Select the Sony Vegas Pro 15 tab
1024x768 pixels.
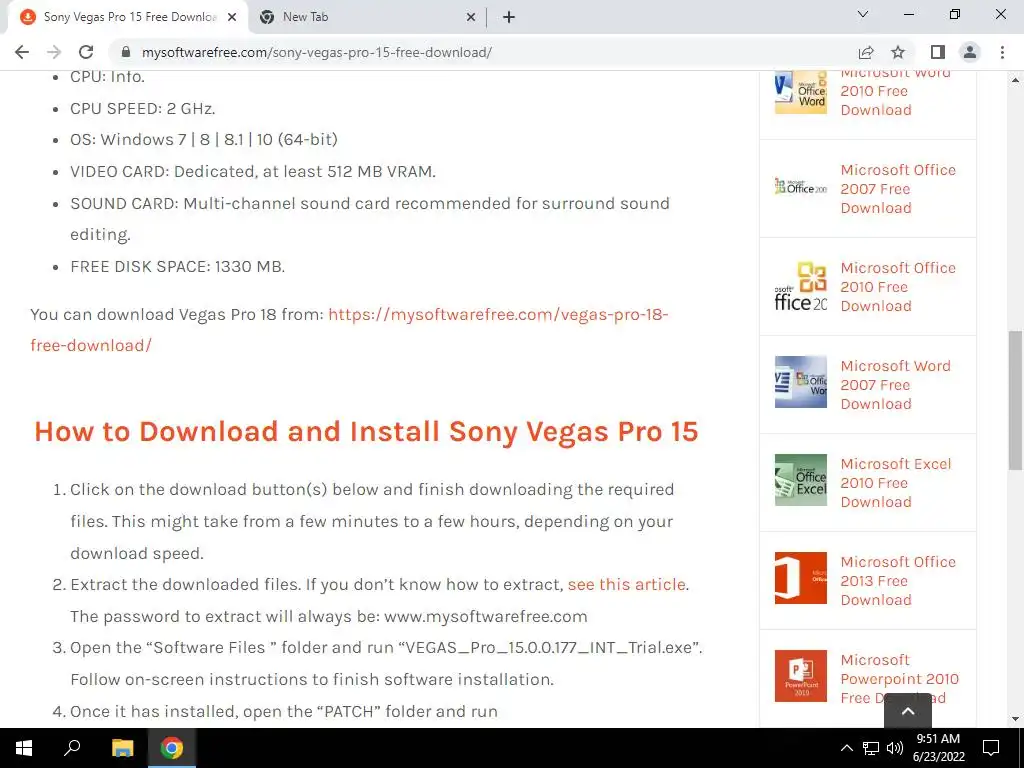(x=128, y=17)
